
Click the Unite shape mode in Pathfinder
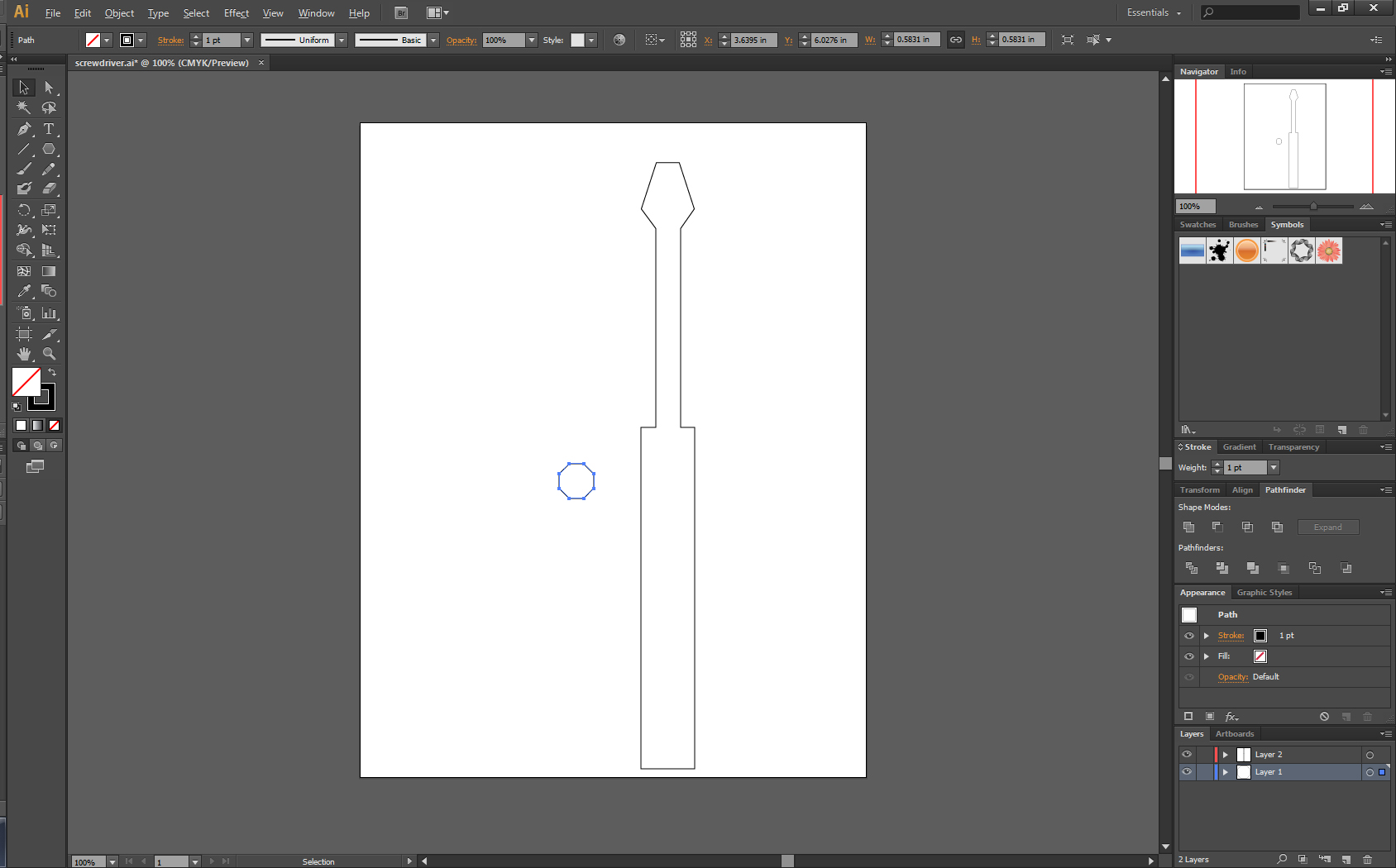(1188, 527)
